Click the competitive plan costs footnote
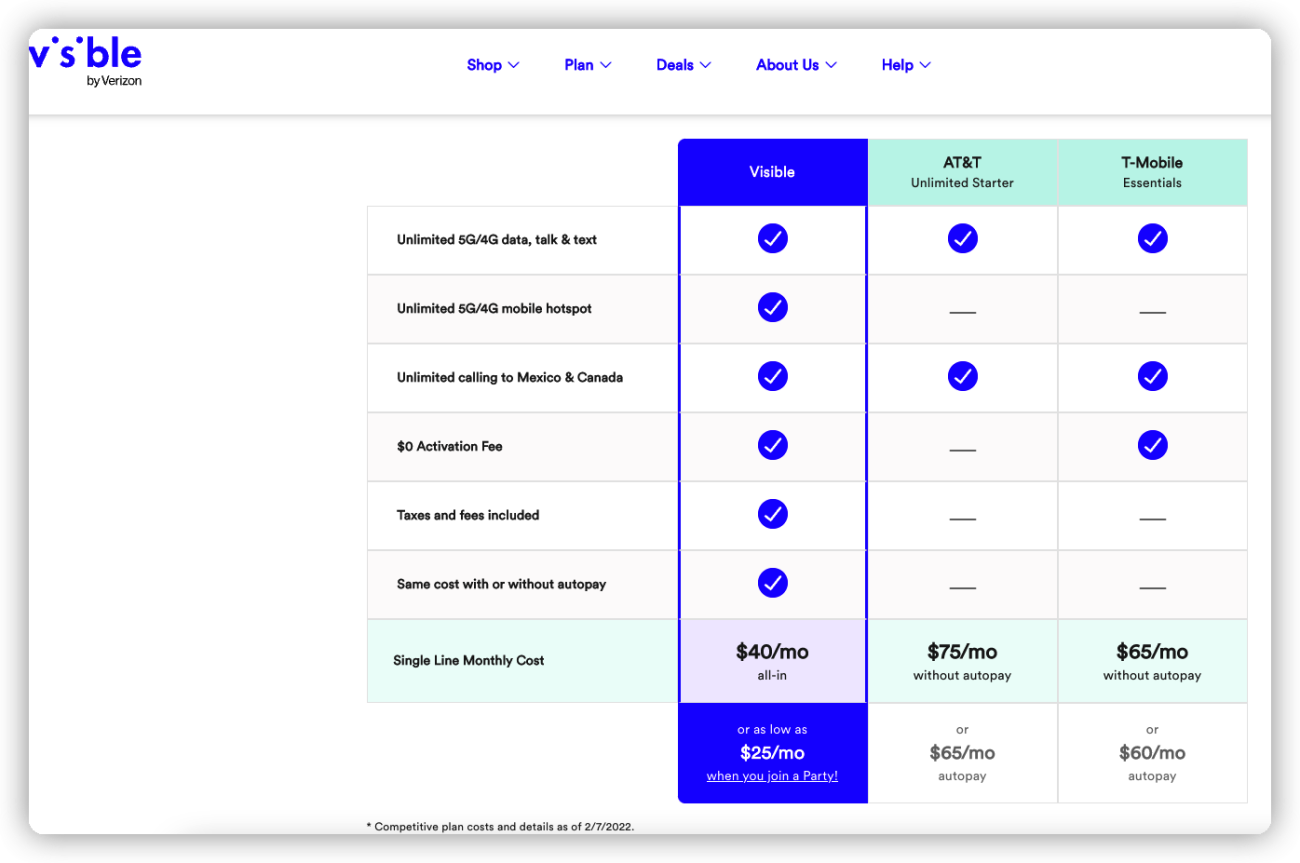1300x863 pixels. tap(500, 827)
